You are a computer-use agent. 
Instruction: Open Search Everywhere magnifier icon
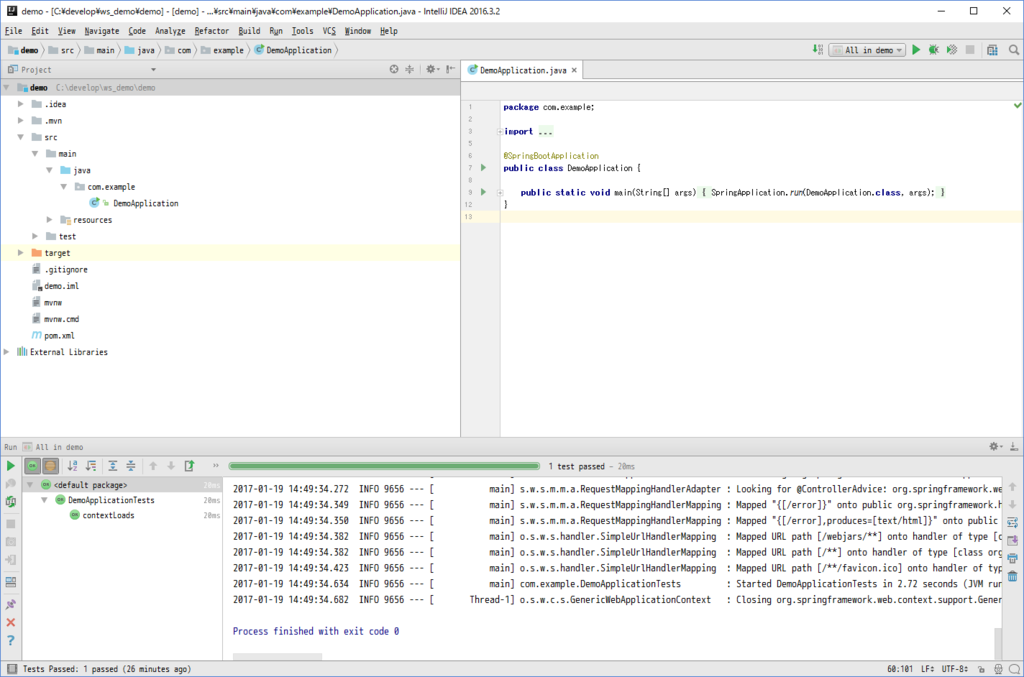click(x=1014, y=50)
